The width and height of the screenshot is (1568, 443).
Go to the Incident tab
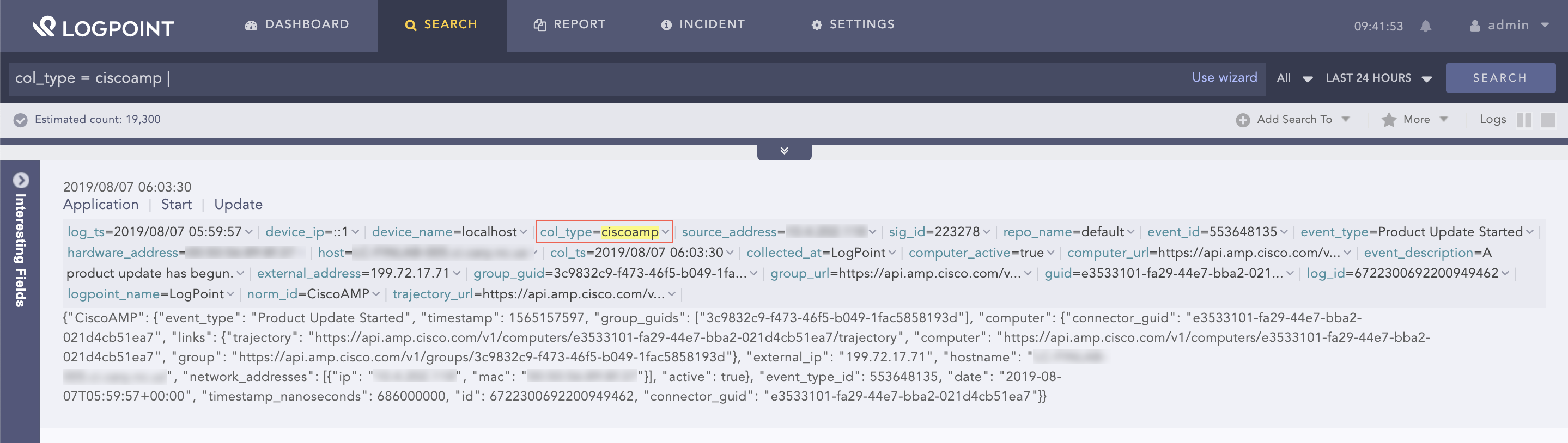tap(703, 24)
